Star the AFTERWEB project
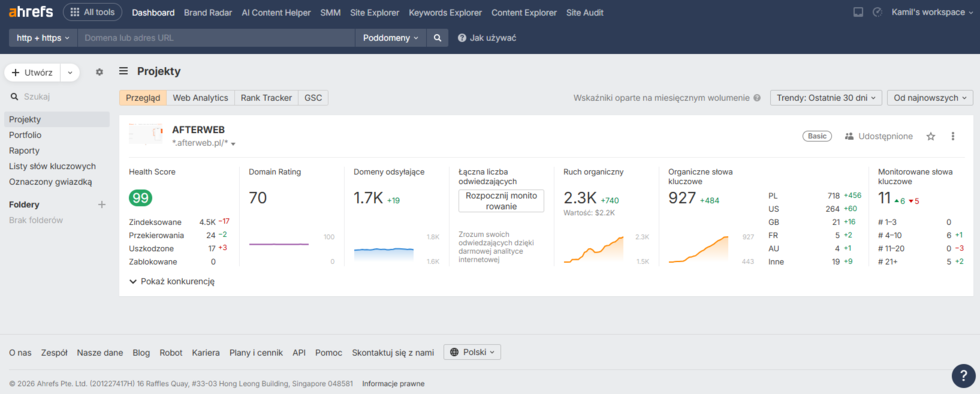This screenshot has height=394, width=980. 931,136
